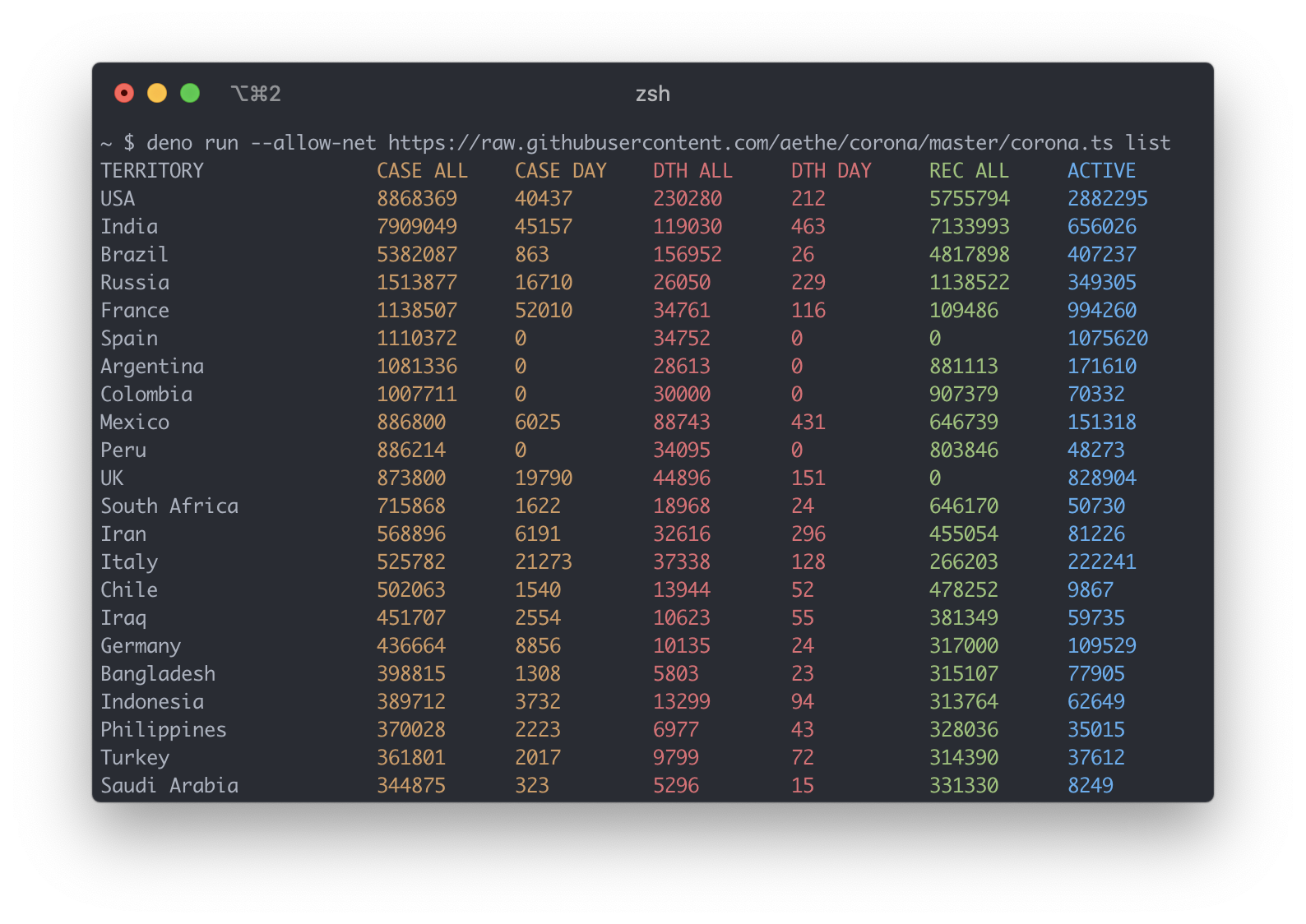Click Peru total cases value 886214
The width and height of the screenshot is (1306, 924).
tap(411, 450)
